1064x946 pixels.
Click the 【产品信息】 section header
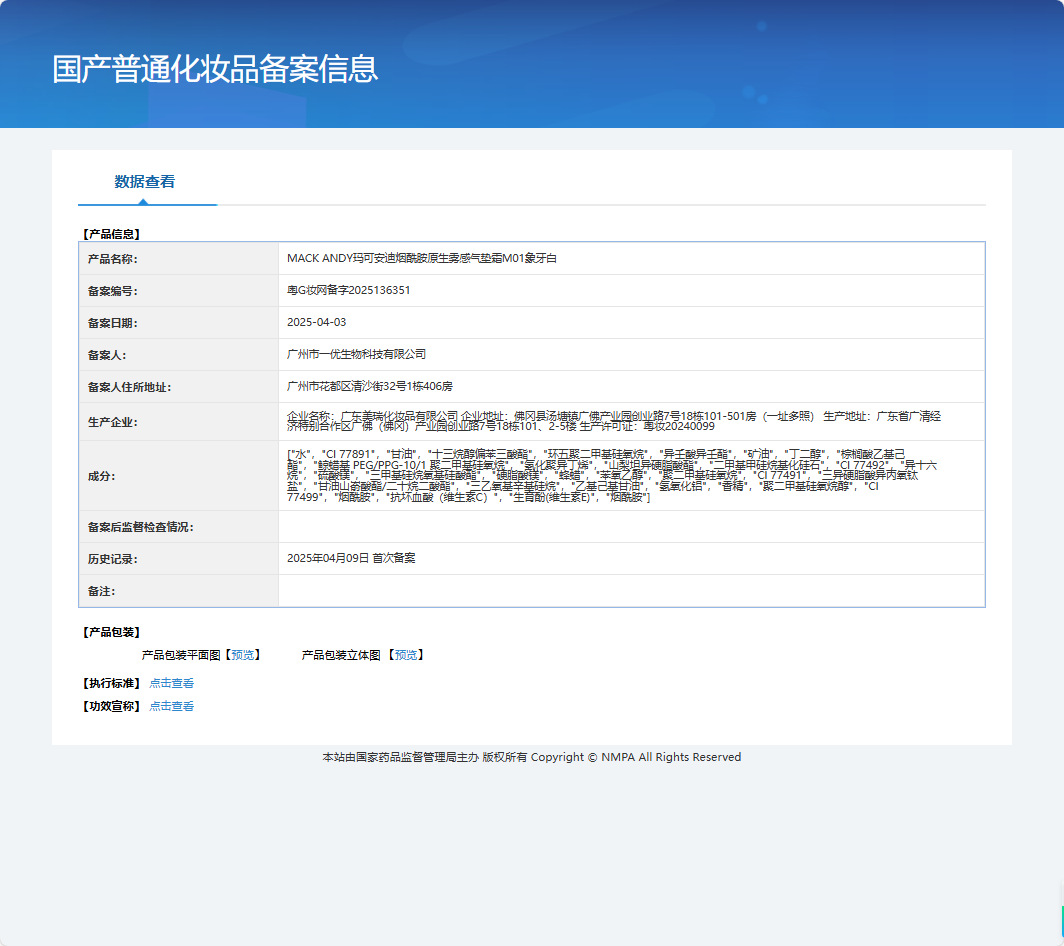point(108,233)
